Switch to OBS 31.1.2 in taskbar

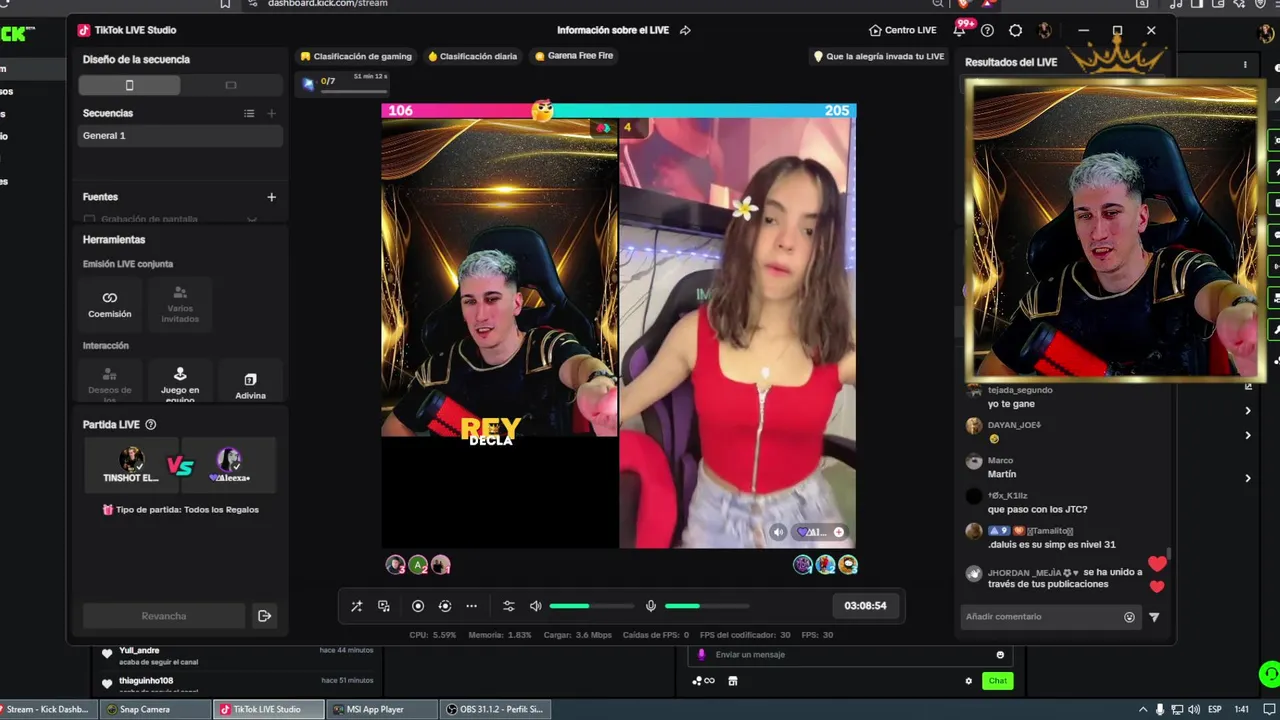[x=496, y=709]
